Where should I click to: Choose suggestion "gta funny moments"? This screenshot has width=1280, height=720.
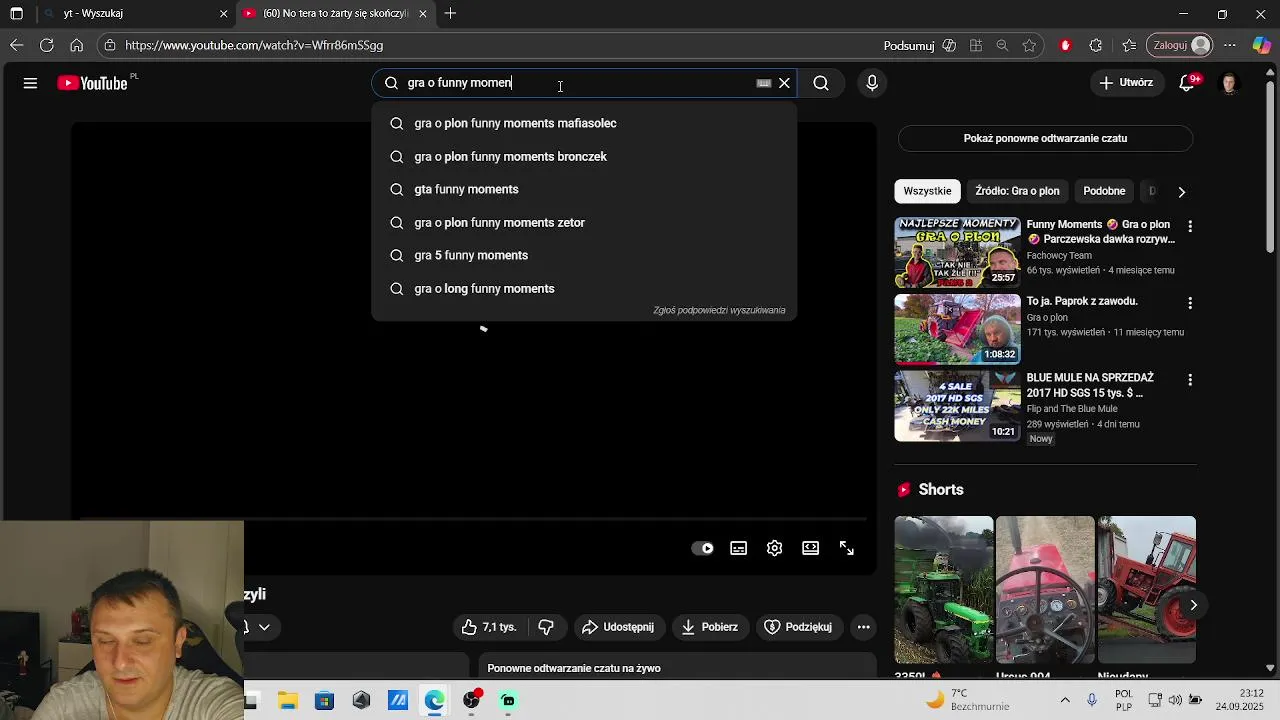(x=584, y=189)
